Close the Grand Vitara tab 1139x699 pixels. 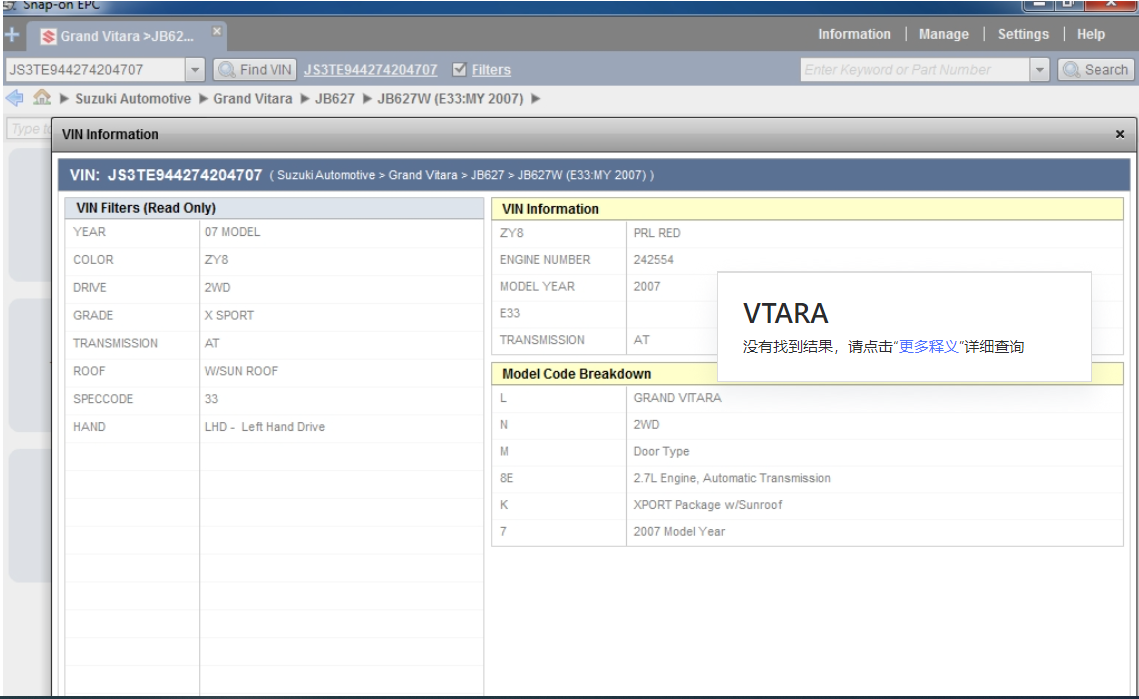click(x=216, y=31)
